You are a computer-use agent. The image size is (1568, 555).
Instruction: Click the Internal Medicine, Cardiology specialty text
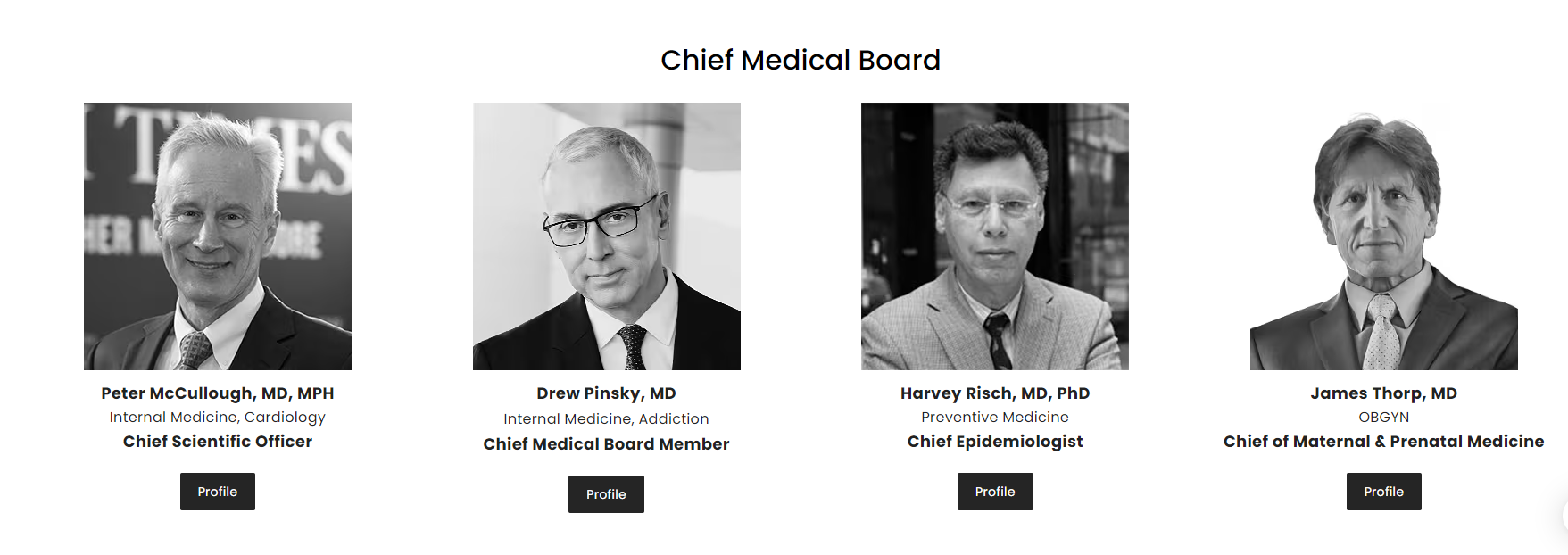click(218, 418)
